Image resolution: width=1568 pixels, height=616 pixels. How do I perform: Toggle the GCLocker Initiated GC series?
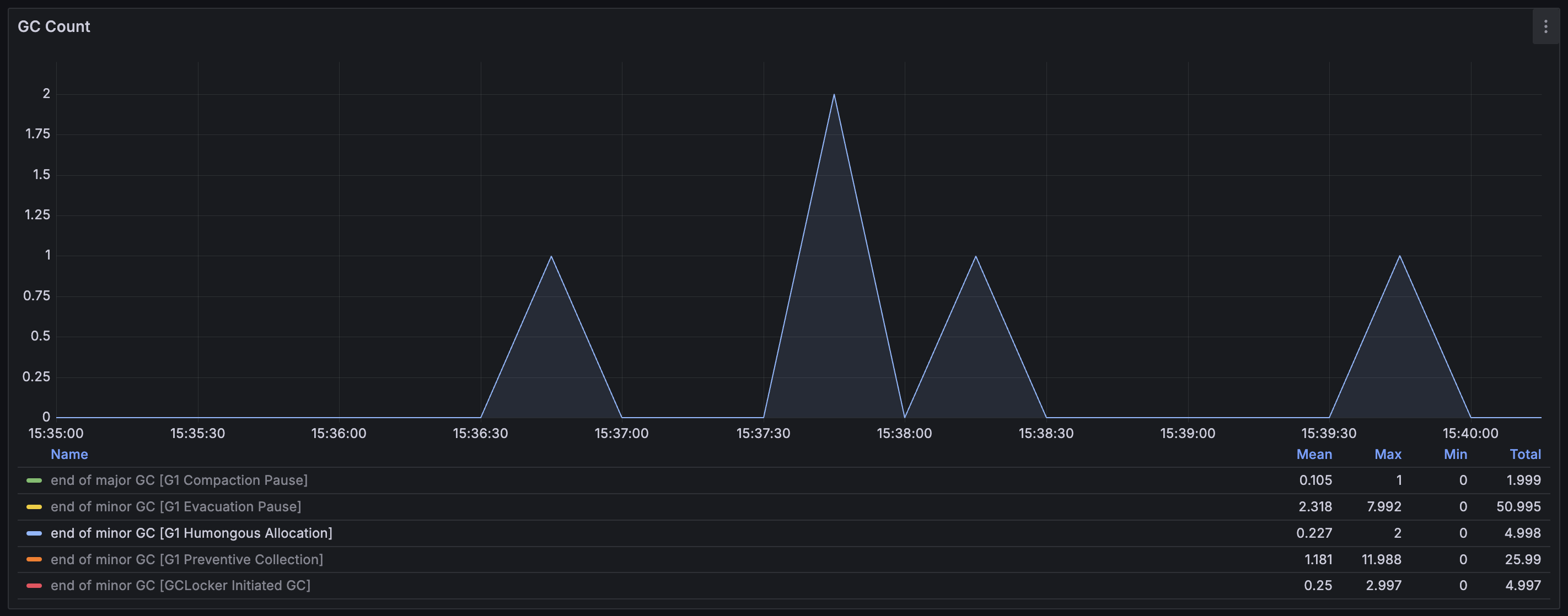(180, 586)
